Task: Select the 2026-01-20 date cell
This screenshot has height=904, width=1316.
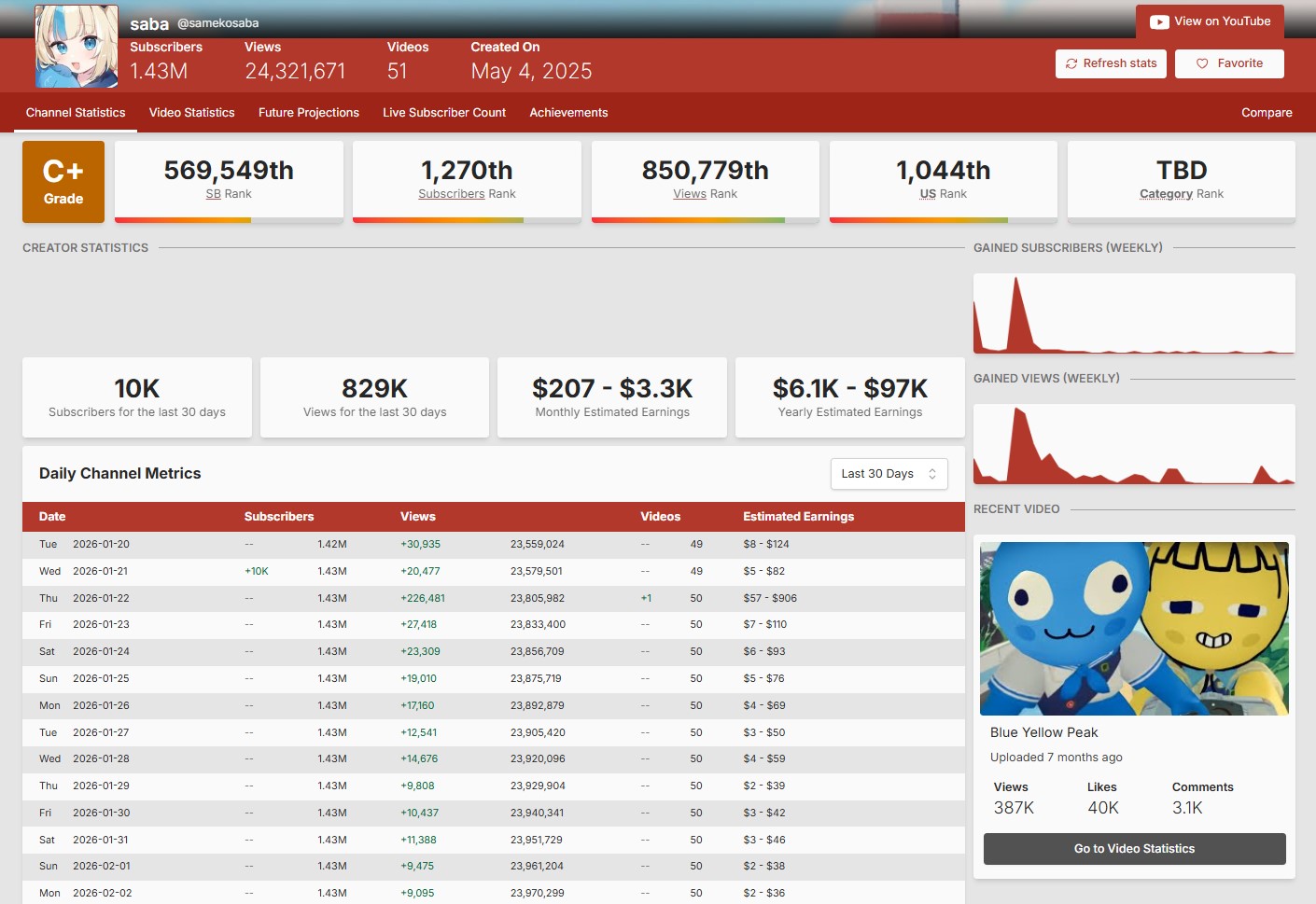Action: [101, 545]
